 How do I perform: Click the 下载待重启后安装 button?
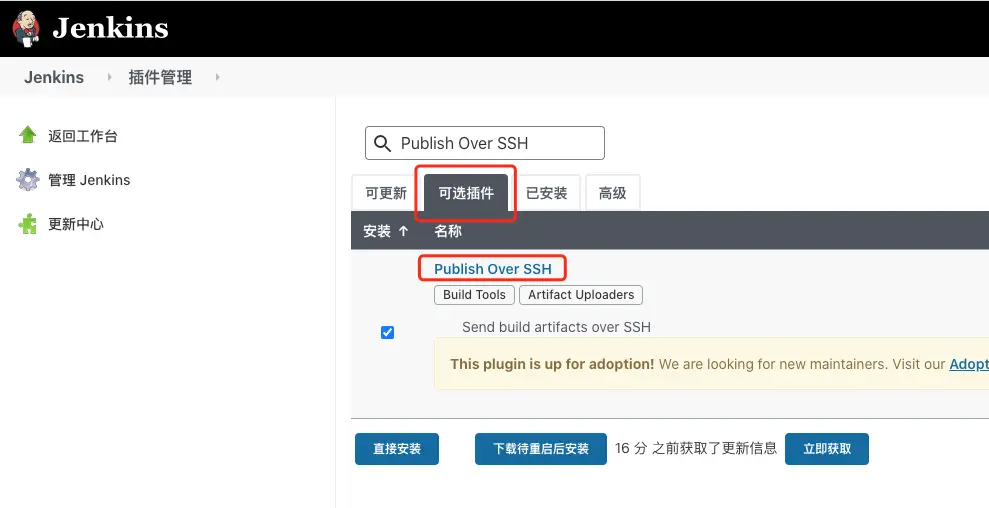pyautogui.click(x=541, y=449)
